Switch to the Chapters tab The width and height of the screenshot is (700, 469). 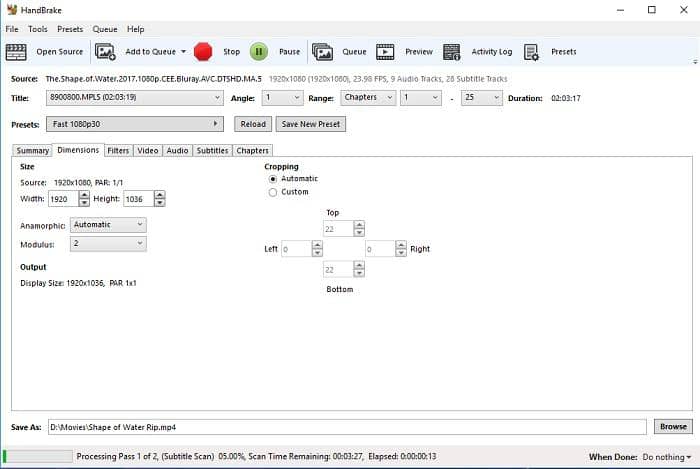click(253, 151)
